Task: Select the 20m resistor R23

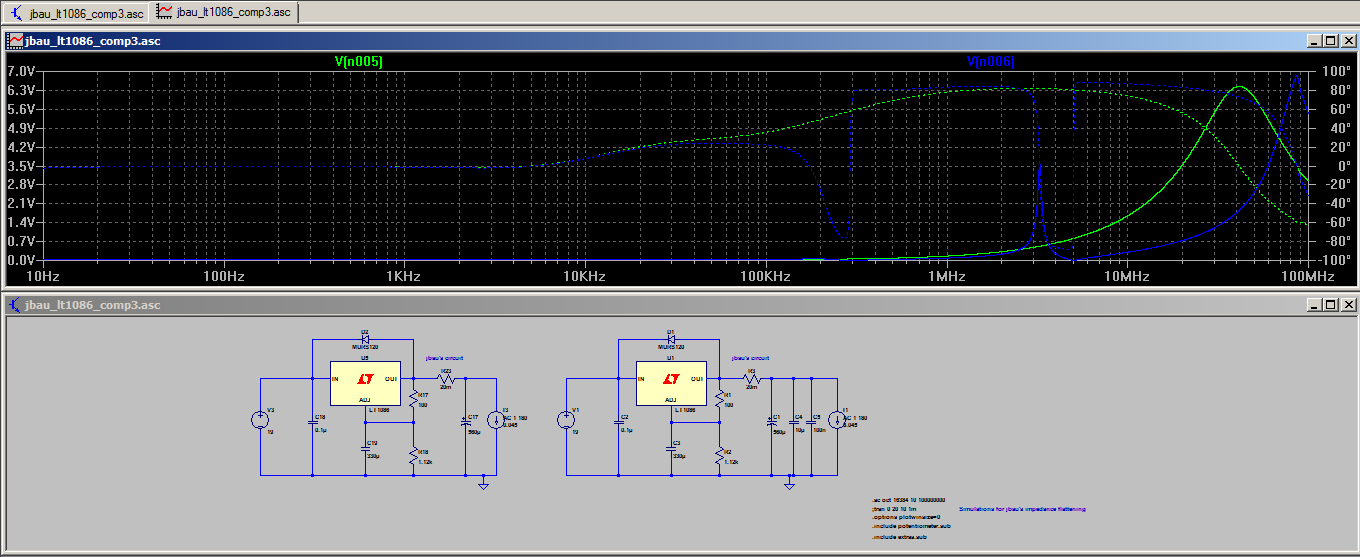Action: [x=446, y=379]
